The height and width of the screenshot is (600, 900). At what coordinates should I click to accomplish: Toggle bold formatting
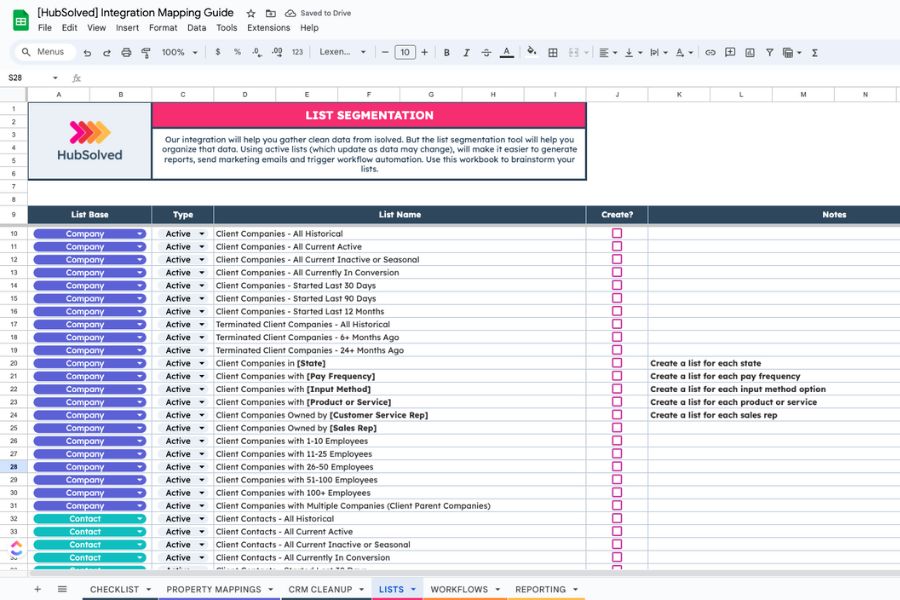(447, 52)
